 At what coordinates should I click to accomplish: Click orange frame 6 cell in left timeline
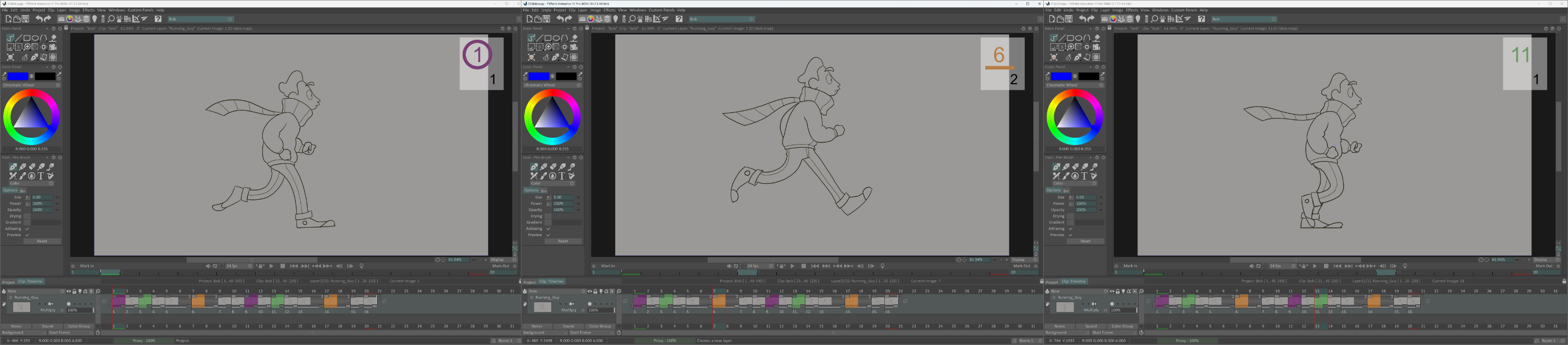point(198,301)
